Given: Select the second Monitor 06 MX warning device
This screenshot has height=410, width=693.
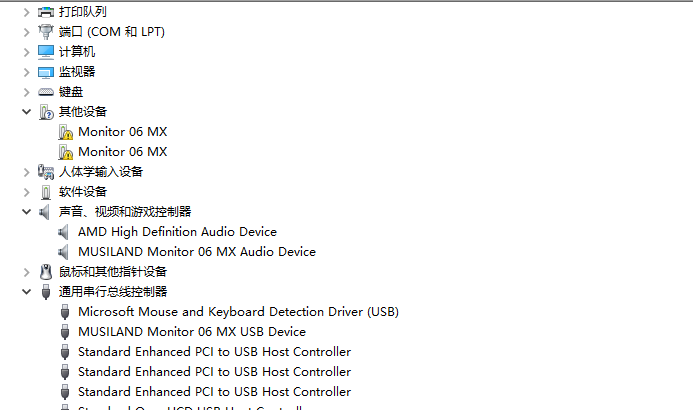Looking at the screenshot, I should click(122, 152).
